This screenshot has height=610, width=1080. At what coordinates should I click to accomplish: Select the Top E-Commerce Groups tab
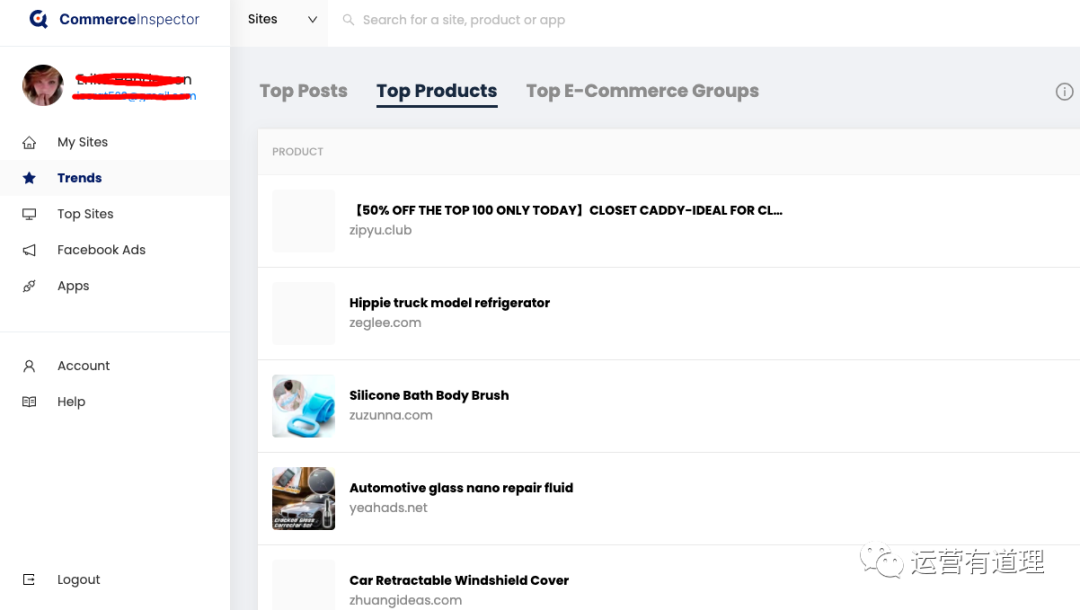(642, 91)
